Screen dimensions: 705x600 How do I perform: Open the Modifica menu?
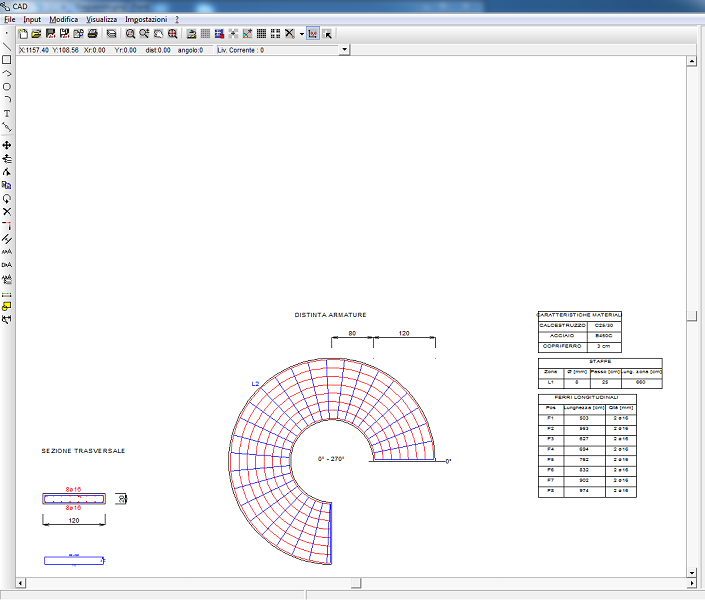tap(63, 19)
